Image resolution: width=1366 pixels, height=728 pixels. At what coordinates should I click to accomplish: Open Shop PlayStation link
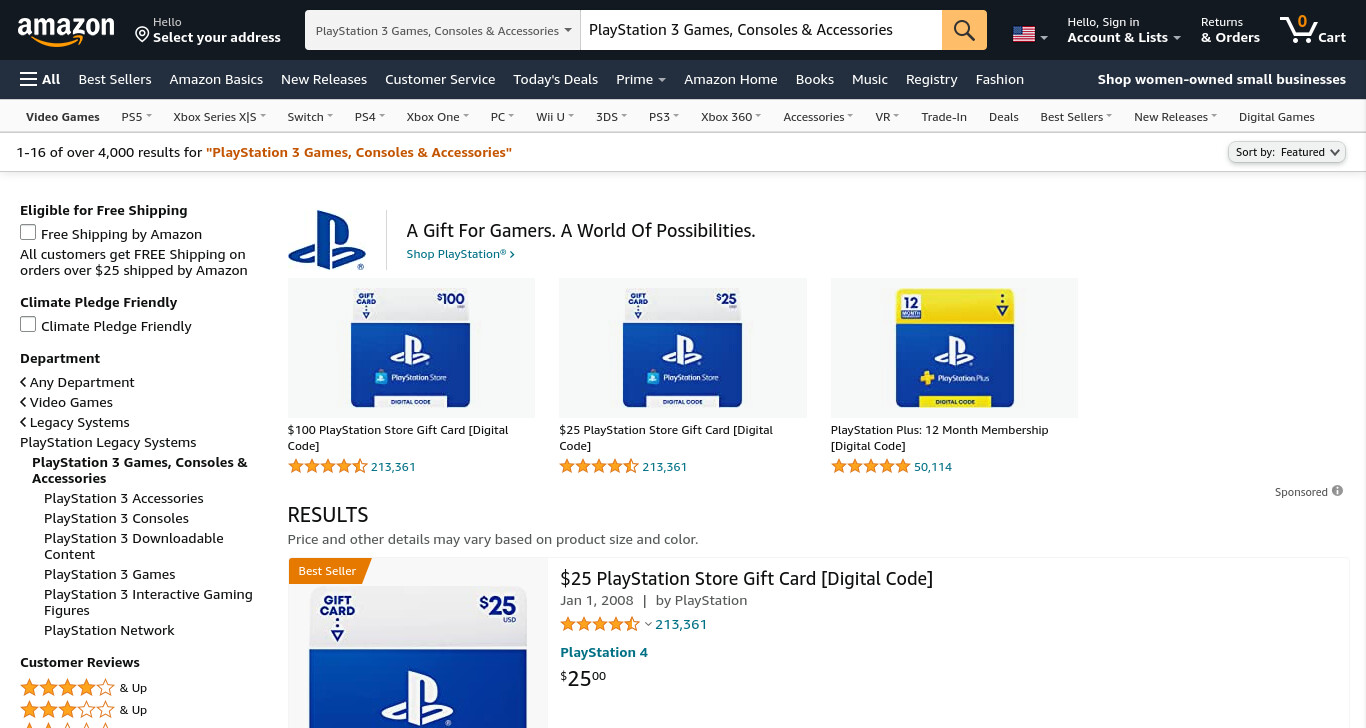point(460,254)
